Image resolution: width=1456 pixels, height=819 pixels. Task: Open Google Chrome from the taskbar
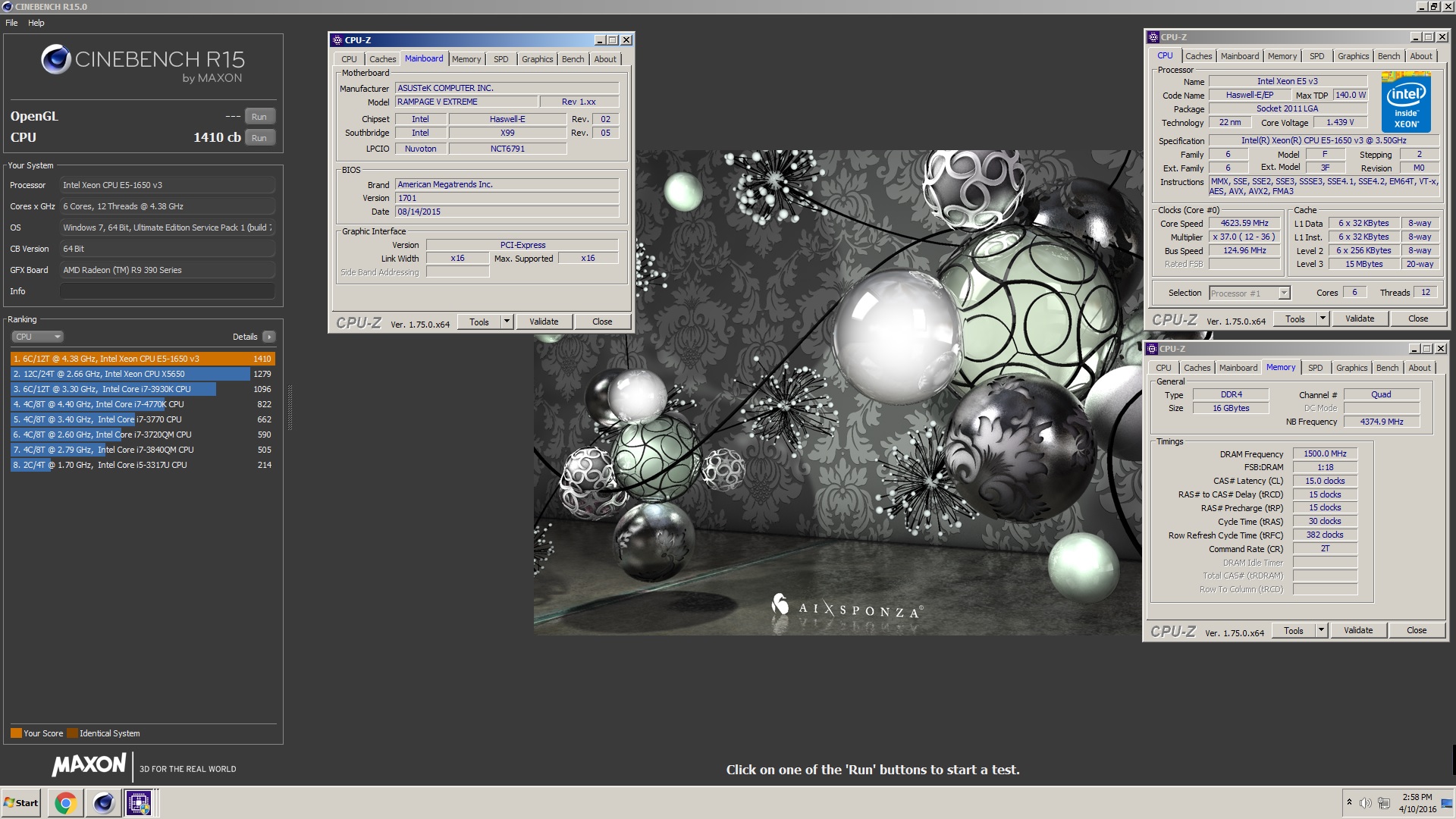click(x=66, y=803)
